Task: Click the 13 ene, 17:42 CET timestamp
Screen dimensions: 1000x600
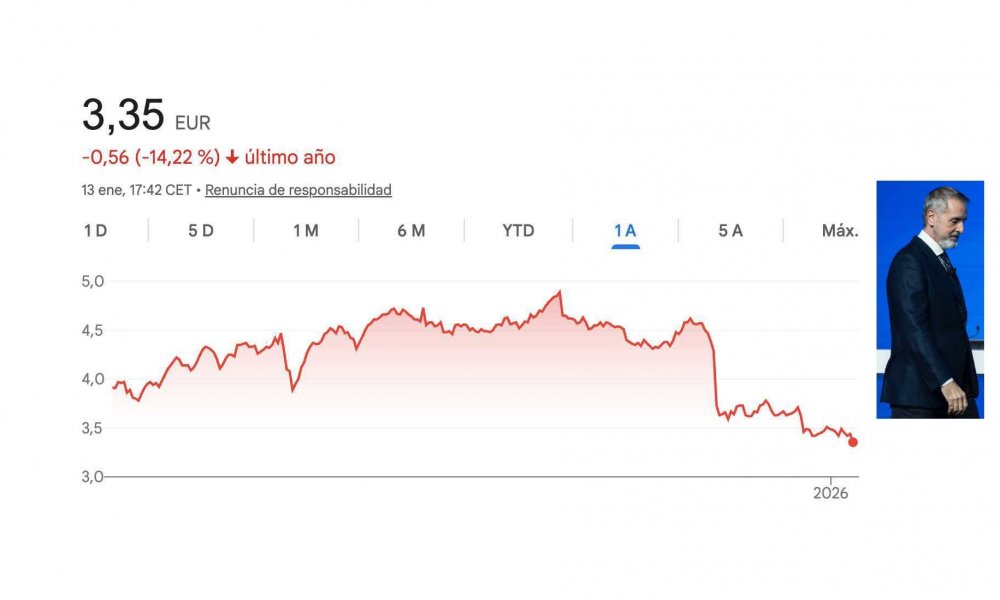Action: click(x=137, y=189)
